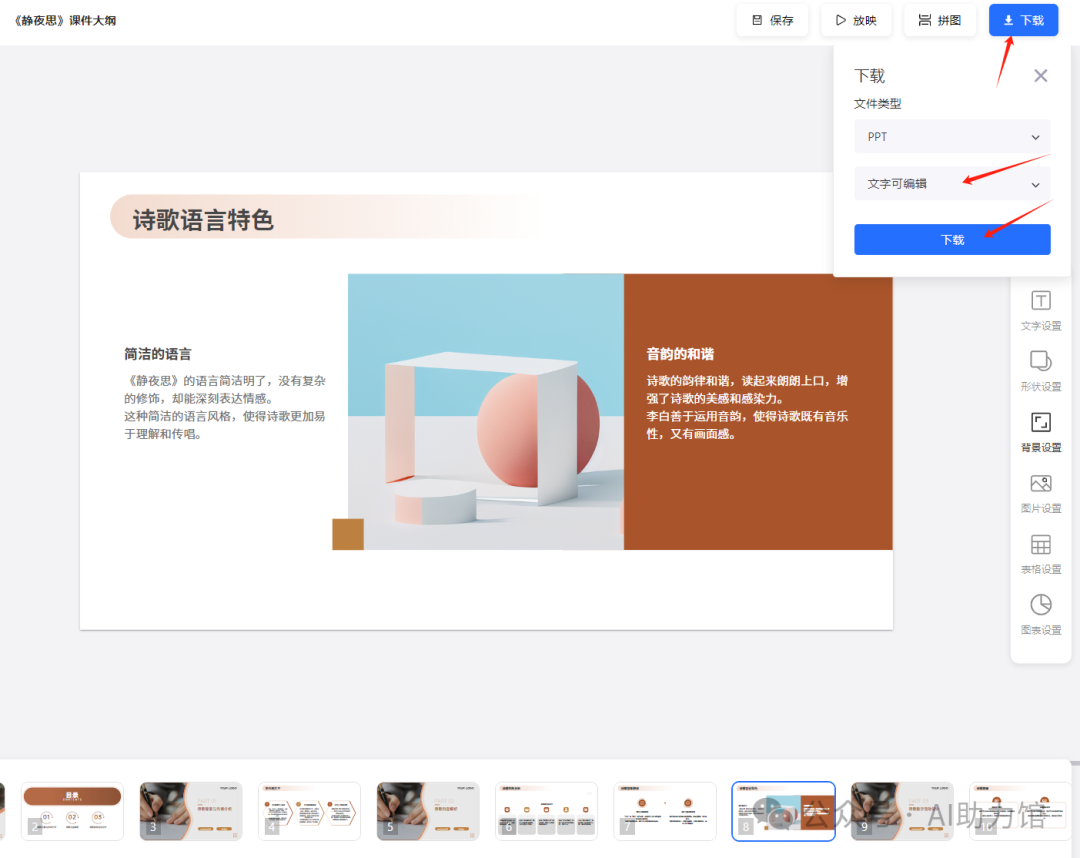Open 表格设置 table settings
The width and height of the screenshot is (1080, 858).
1041,554
